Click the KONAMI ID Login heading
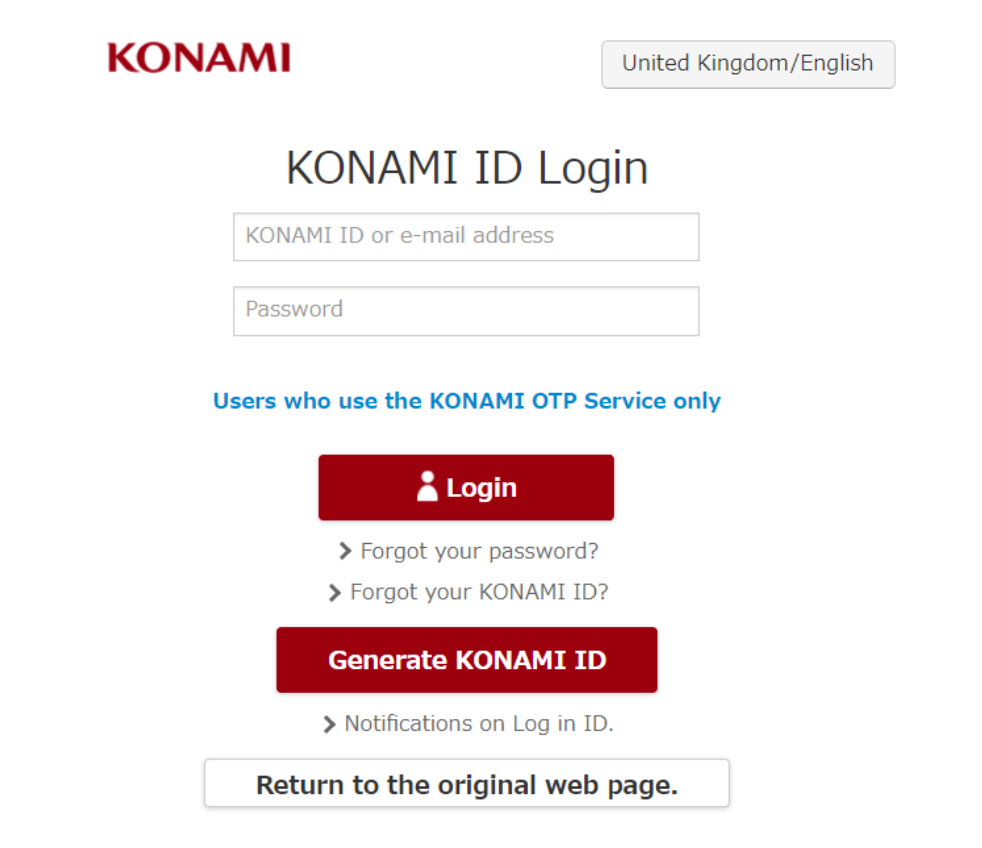The image size is (982, 848). coord(466,168)
